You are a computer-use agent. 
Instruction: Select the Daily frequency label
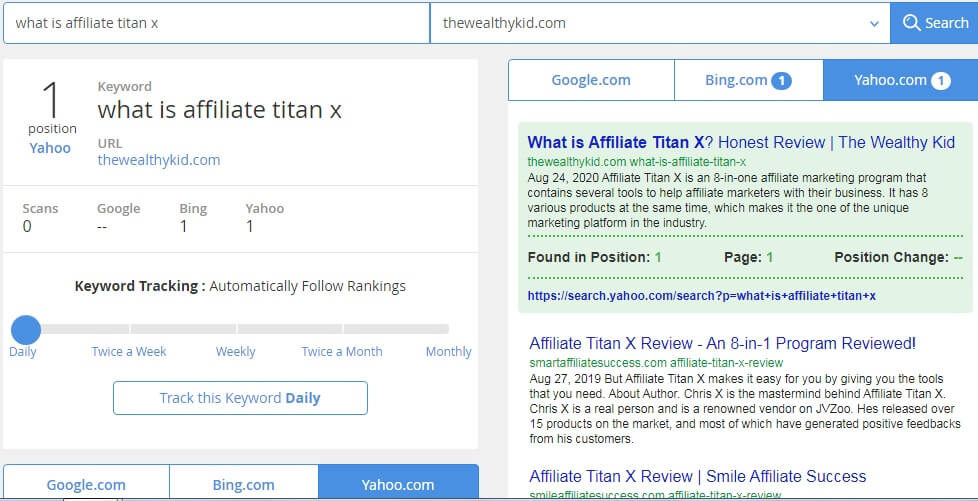(22, 351)
